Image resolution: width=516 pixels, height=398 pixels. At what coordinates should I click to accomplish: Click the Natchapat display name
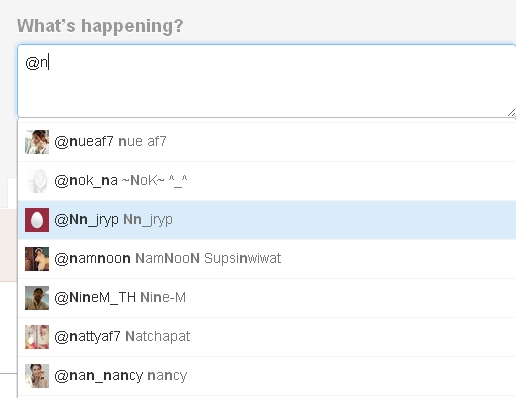pos(157,336)
